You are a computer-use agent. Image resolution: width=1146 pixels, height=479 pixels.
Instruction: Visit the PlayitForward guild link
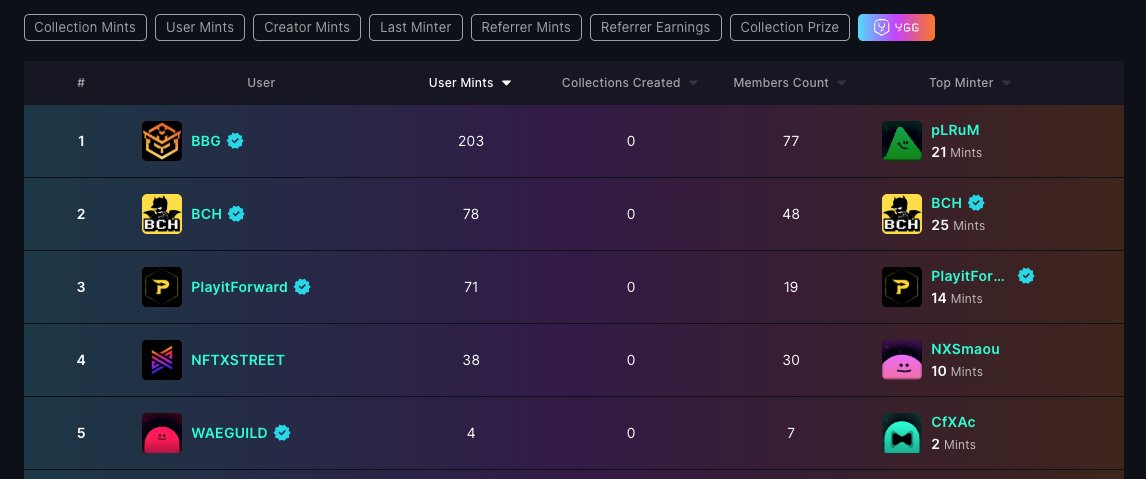coord(240,287)
